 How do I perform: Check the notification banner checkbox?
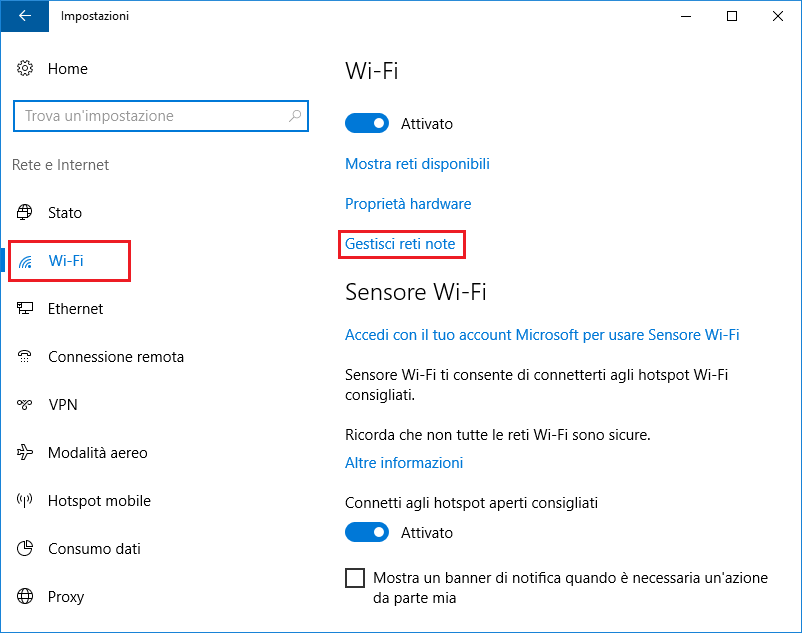(x=355, y=578)
